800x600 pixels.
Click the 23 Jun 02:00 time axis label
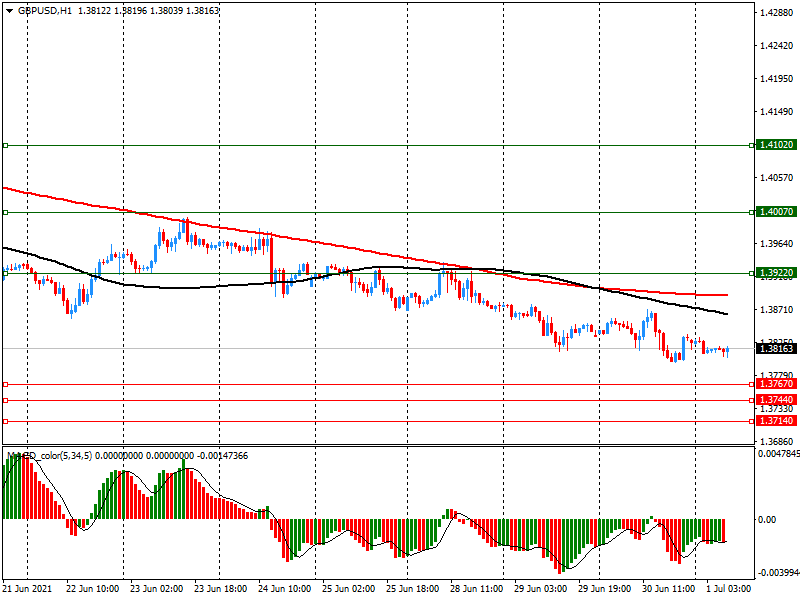[x=157, y=589]
